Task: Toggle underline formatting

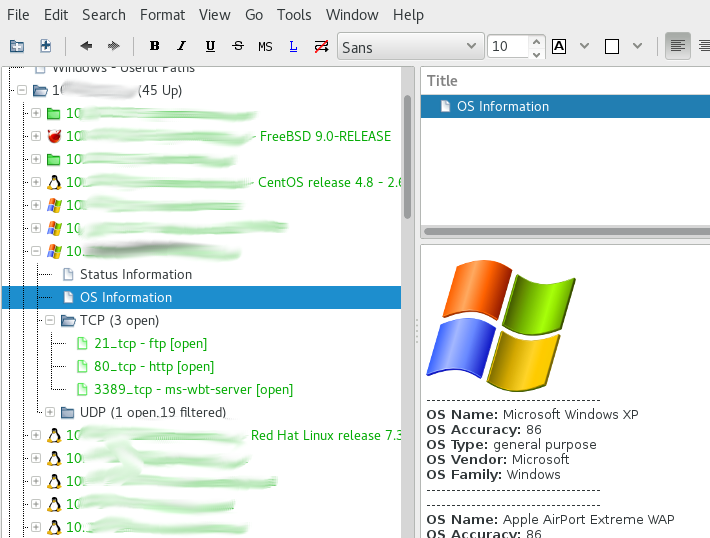Action: [x=210, y=46]
